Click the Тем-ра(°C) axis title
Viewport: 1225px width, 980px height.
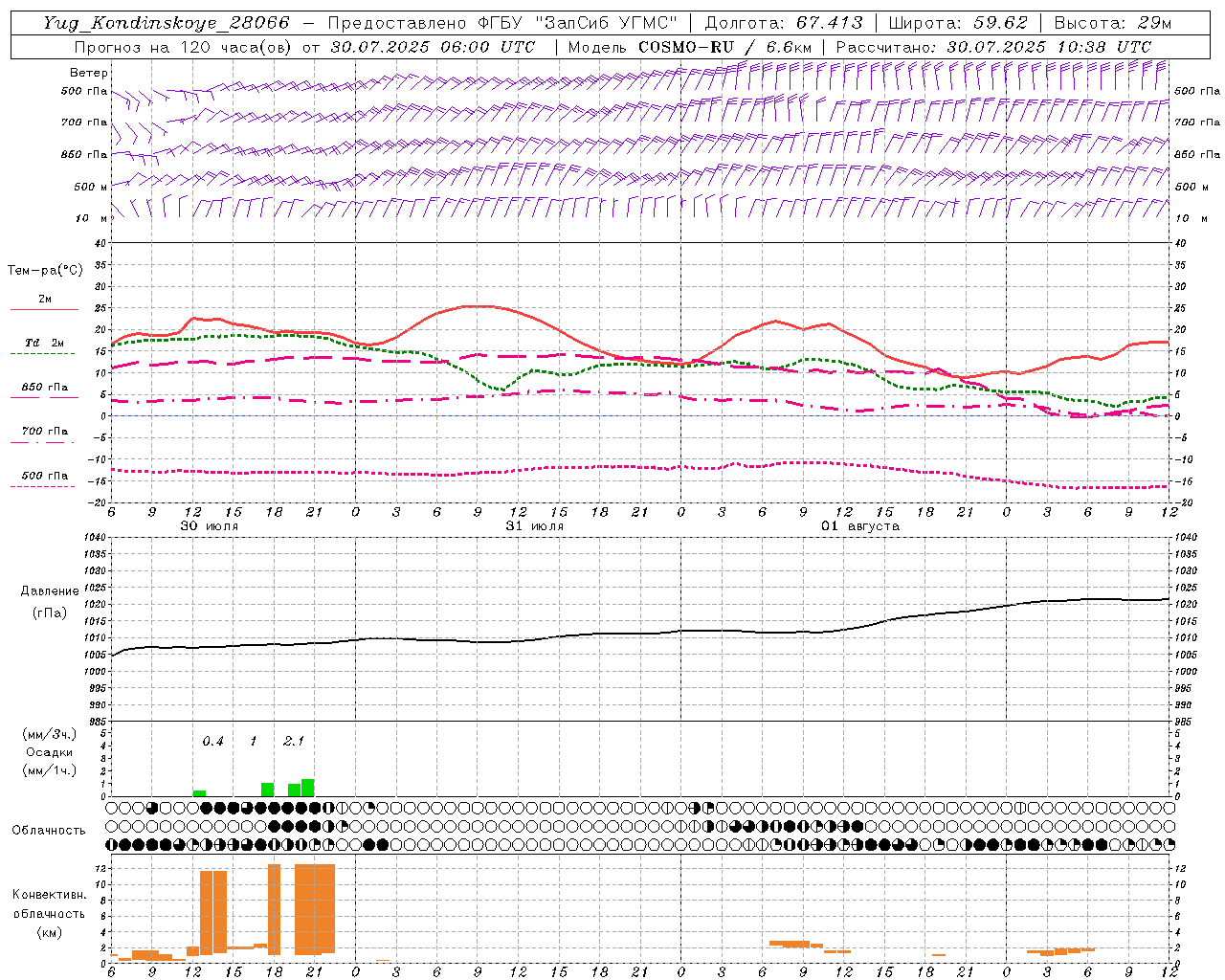point(45,271)
